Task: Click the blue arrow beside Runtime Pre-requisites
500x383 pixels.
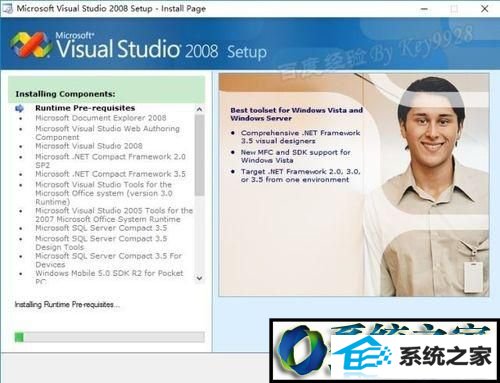Action: pyautogui.click(x=19, y=108)
